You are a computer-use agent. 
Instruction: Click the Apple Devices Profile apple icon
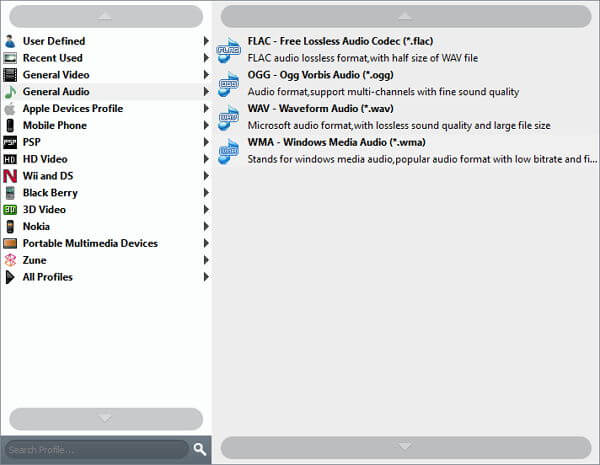10,109
